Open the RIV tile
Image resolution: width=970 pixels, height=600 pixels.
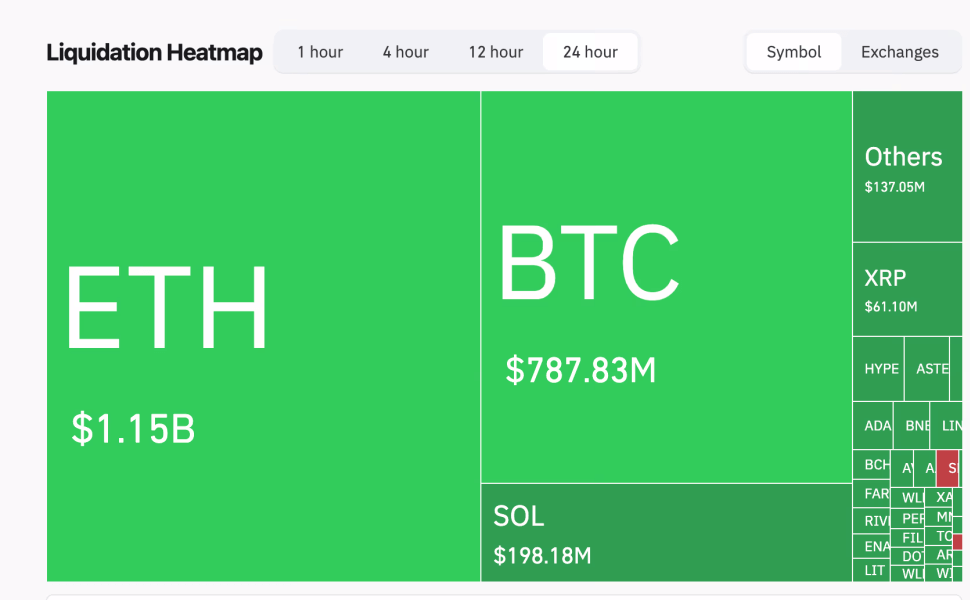872,521
